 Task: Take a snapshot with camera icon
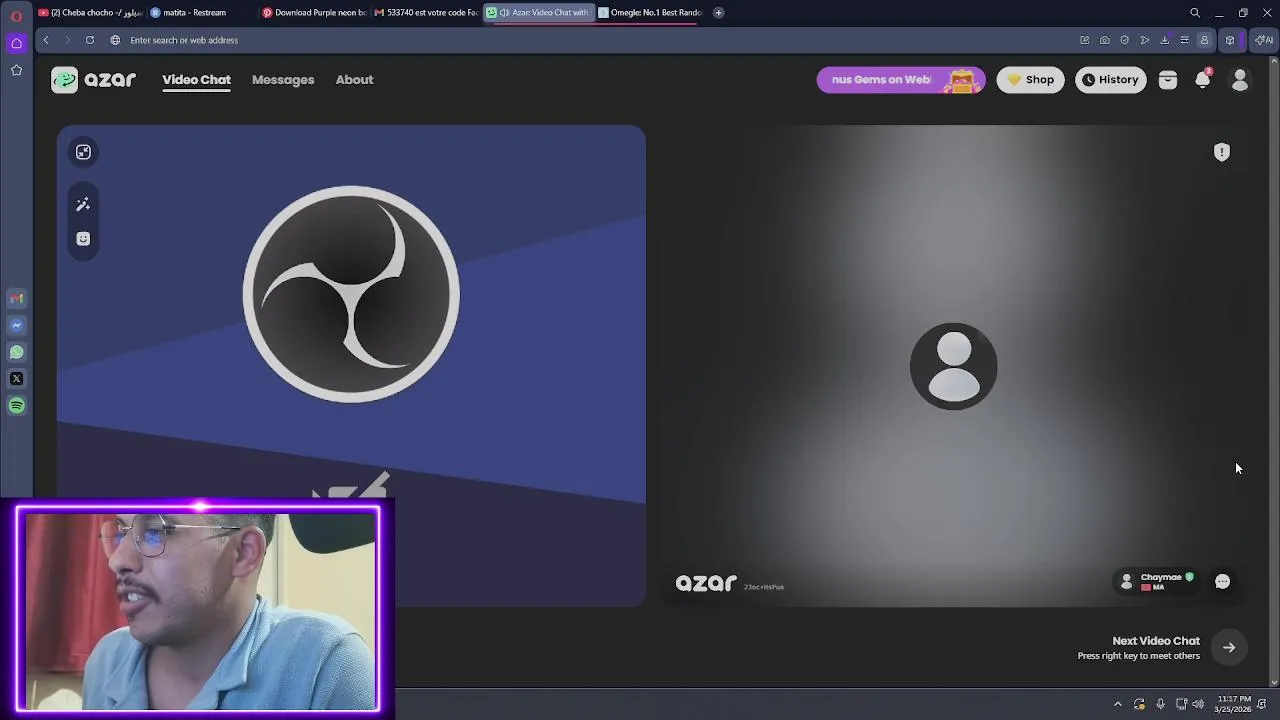click(1104, 40)
